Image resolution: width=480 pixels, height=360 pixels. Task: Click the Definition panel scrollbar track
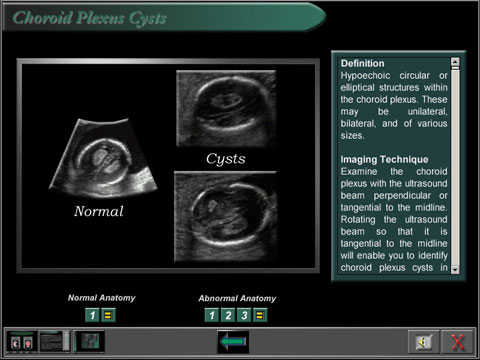(x=455, y=167)
